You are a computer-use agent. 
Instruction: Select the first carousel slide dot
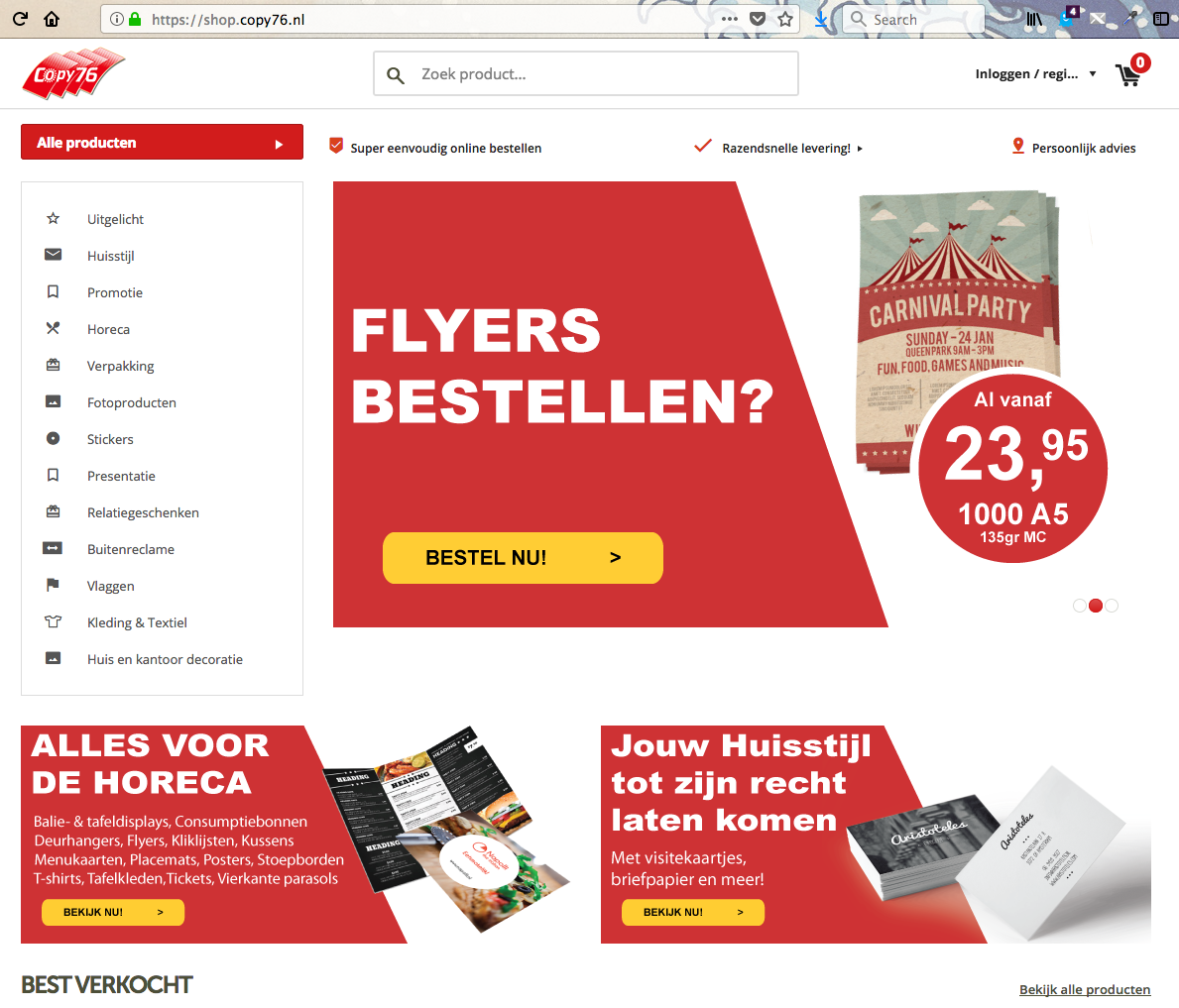1080,606
